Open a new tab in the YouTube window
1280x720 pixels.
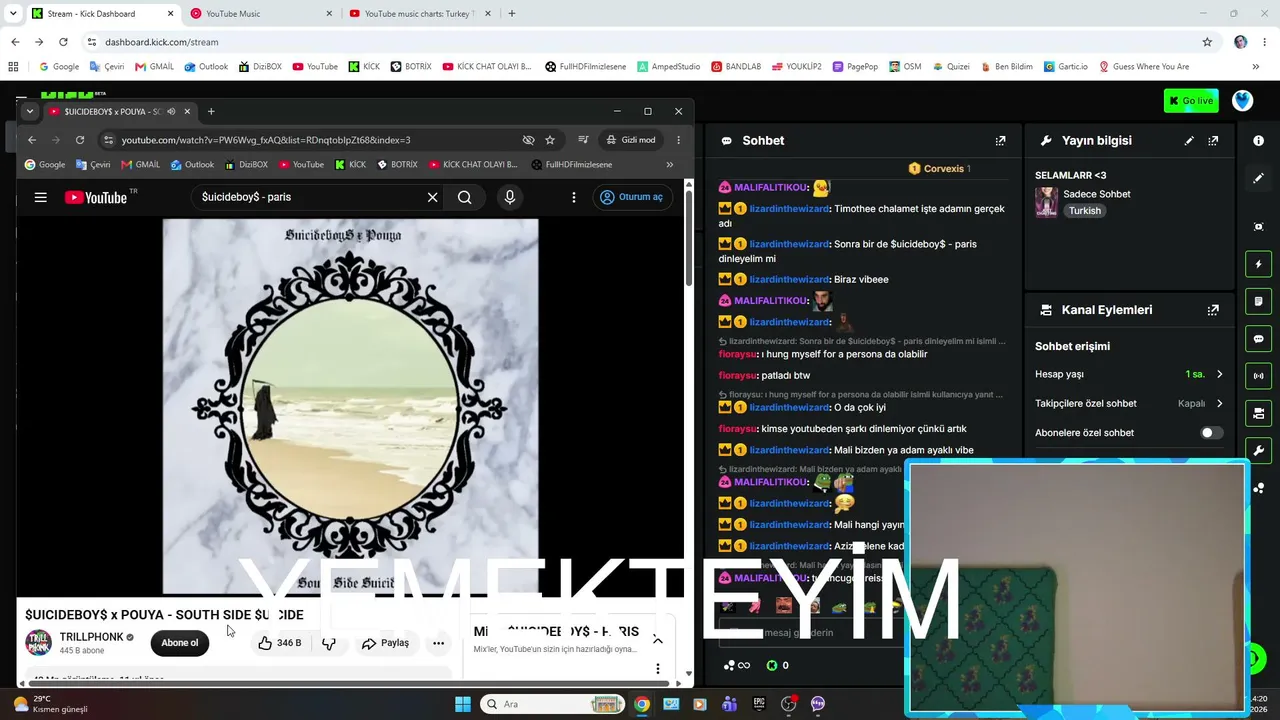pos(211,111)
